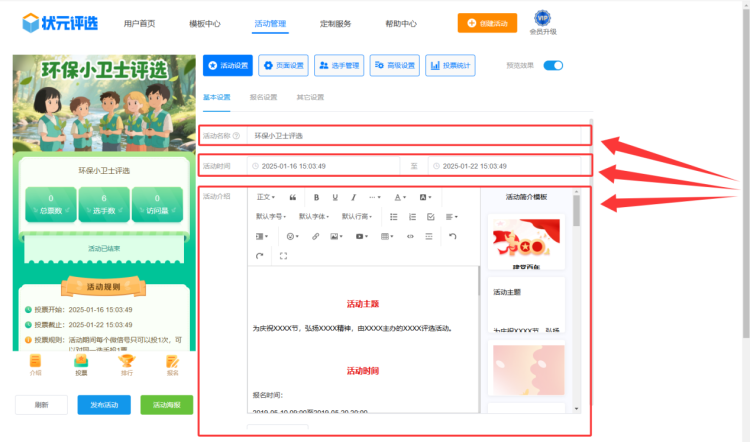
Task: Switch to the 报名设置 tab
Action: (x=263, y=97)
